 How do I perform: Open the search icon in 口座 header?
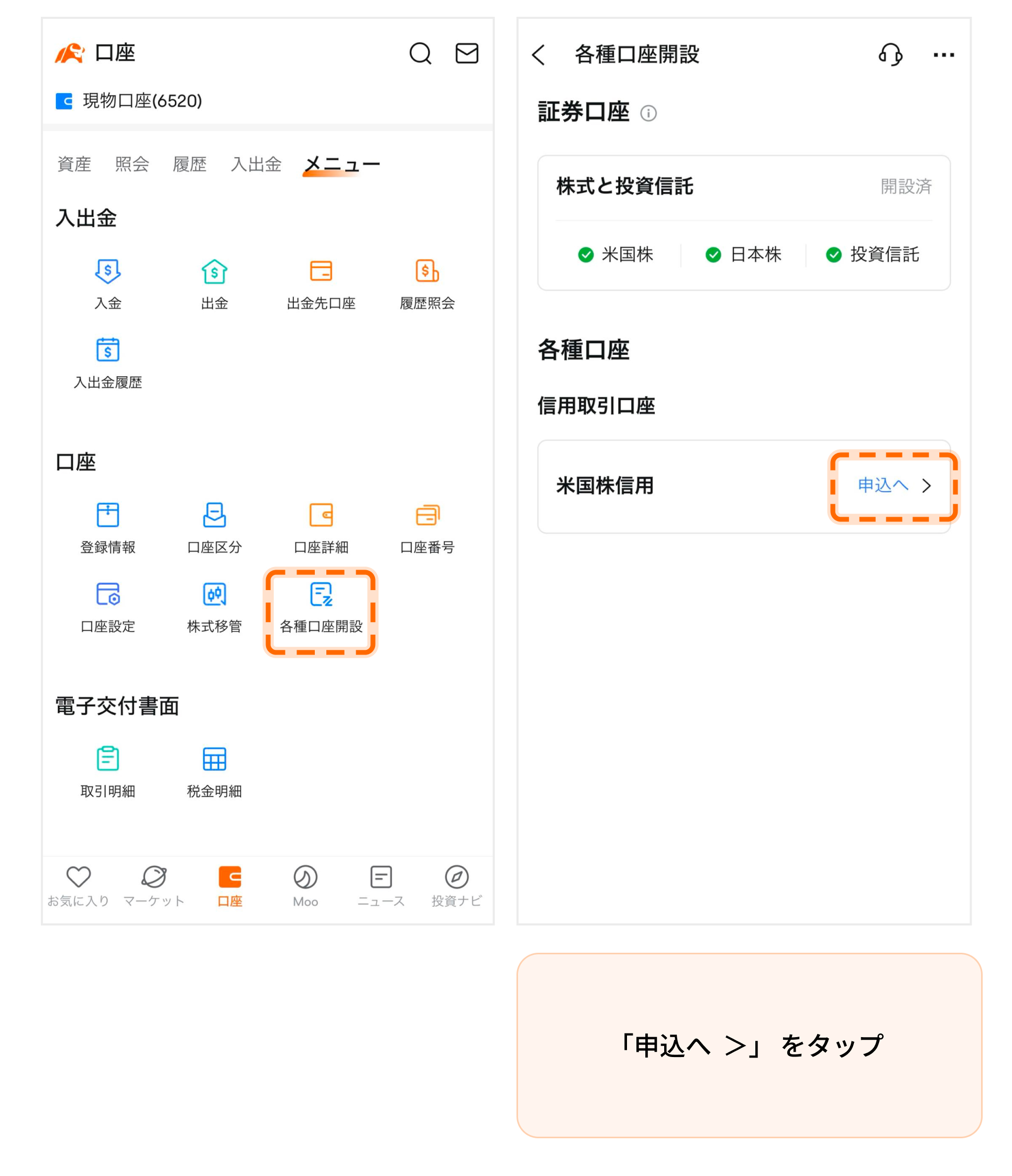click(420, 54)
